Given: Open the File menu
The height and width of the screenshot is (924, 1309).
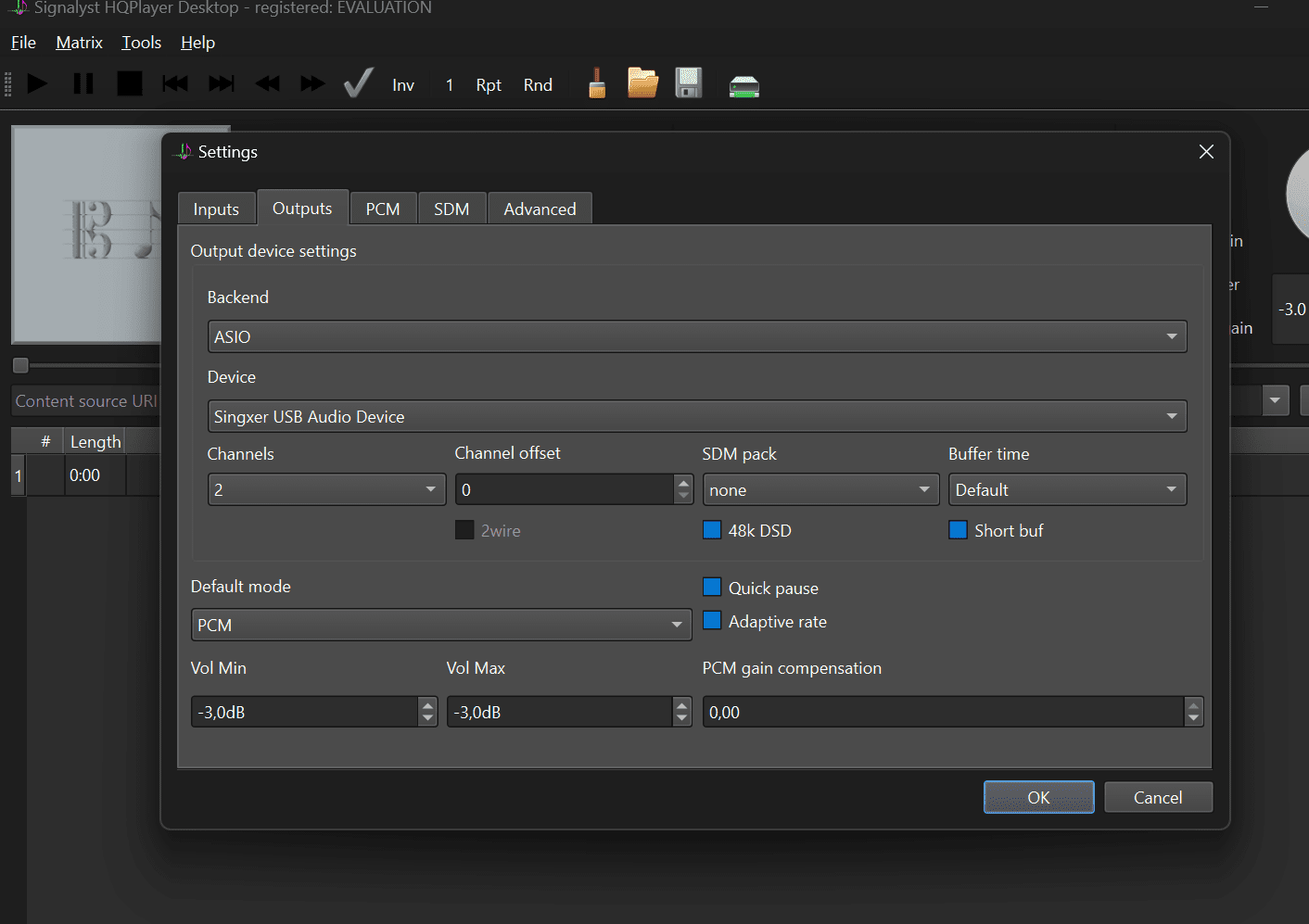Looking at the screenshot, I should [x=23, y=43].
